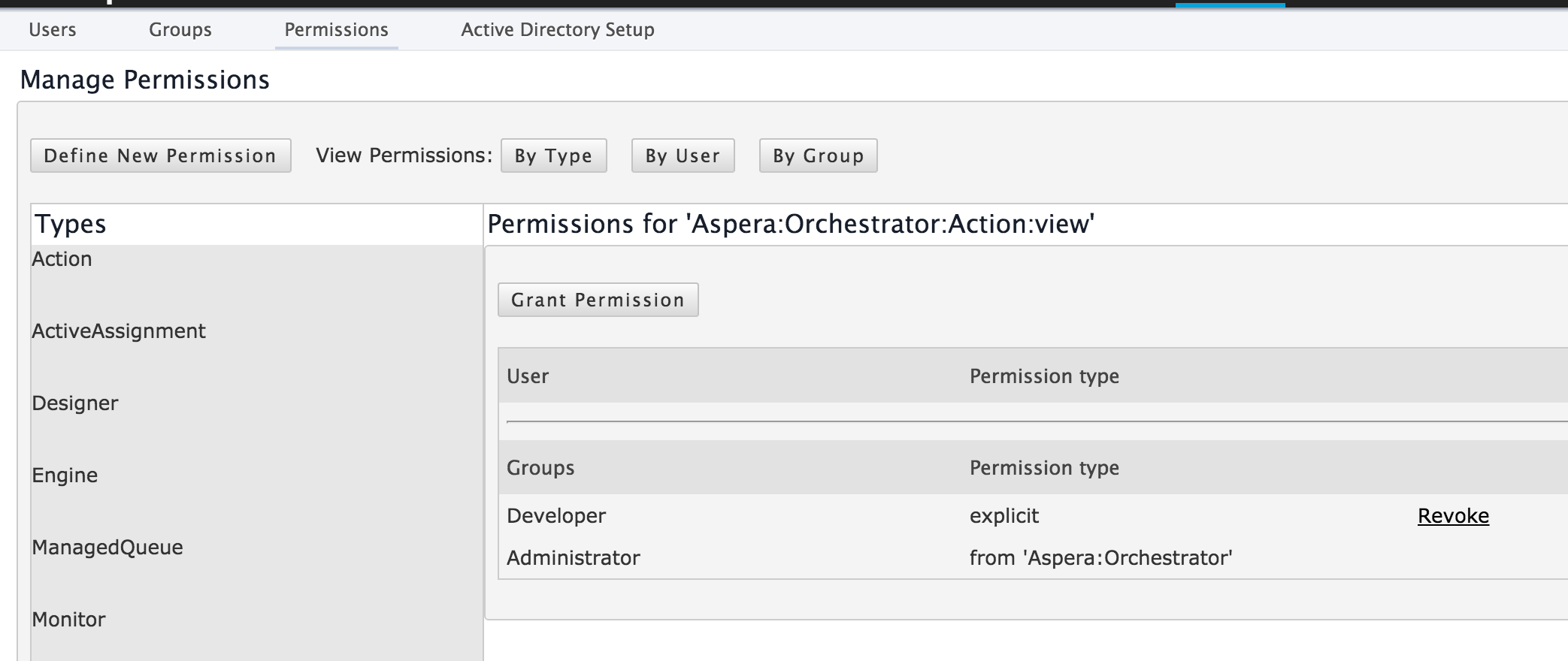This screenshot has height=661, width=1568.
Task: View permissions By Group
Action: [x=819, y=155]
